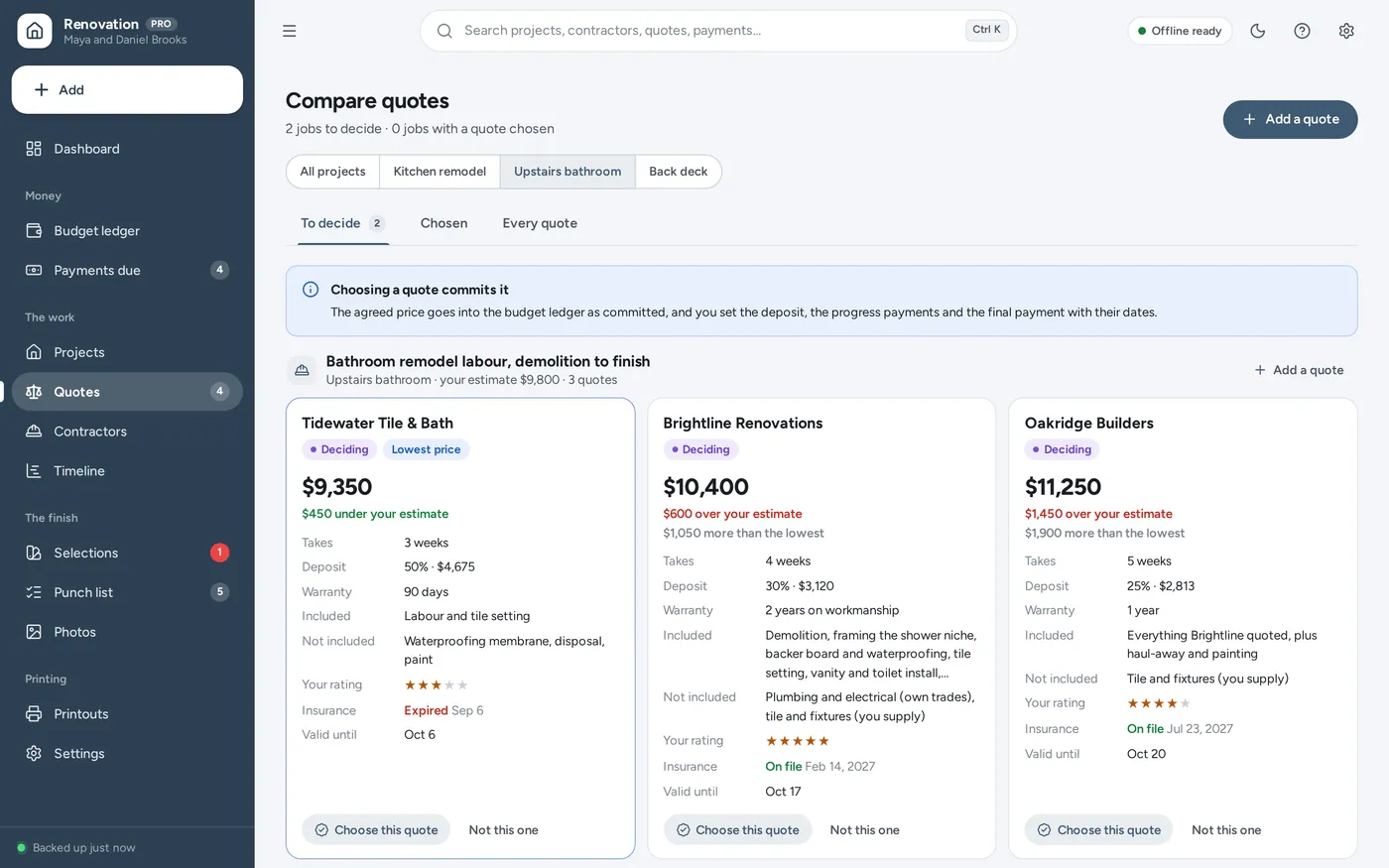1389x868 pixels.
Task: Open Timeline in the sidebar
Action: (127, 471)
